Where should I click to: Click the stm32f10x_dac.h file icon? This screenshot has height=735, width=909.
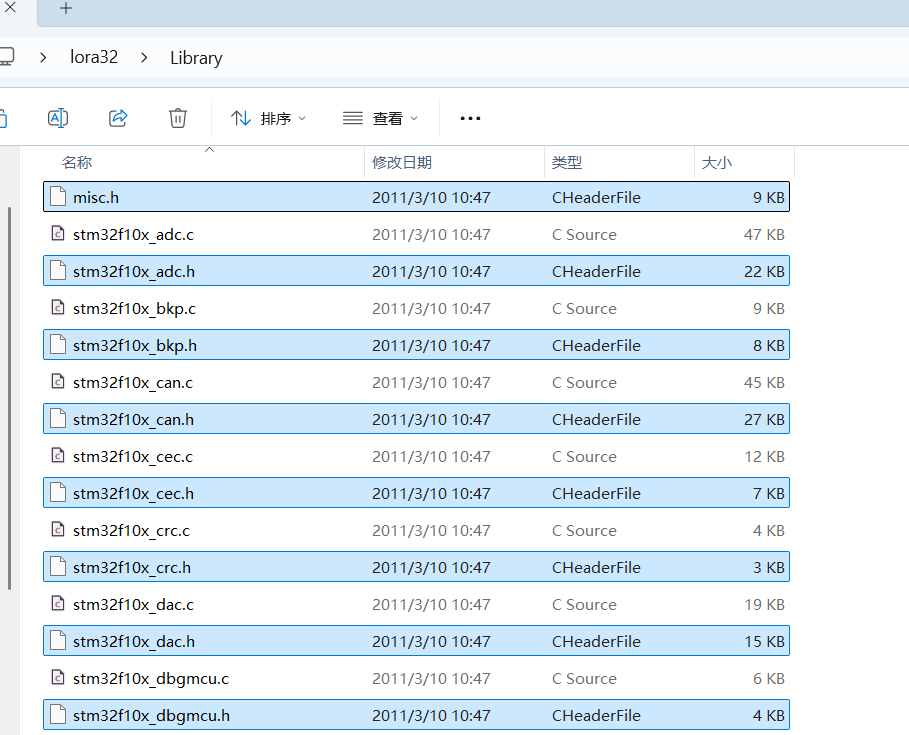[58, 641]
